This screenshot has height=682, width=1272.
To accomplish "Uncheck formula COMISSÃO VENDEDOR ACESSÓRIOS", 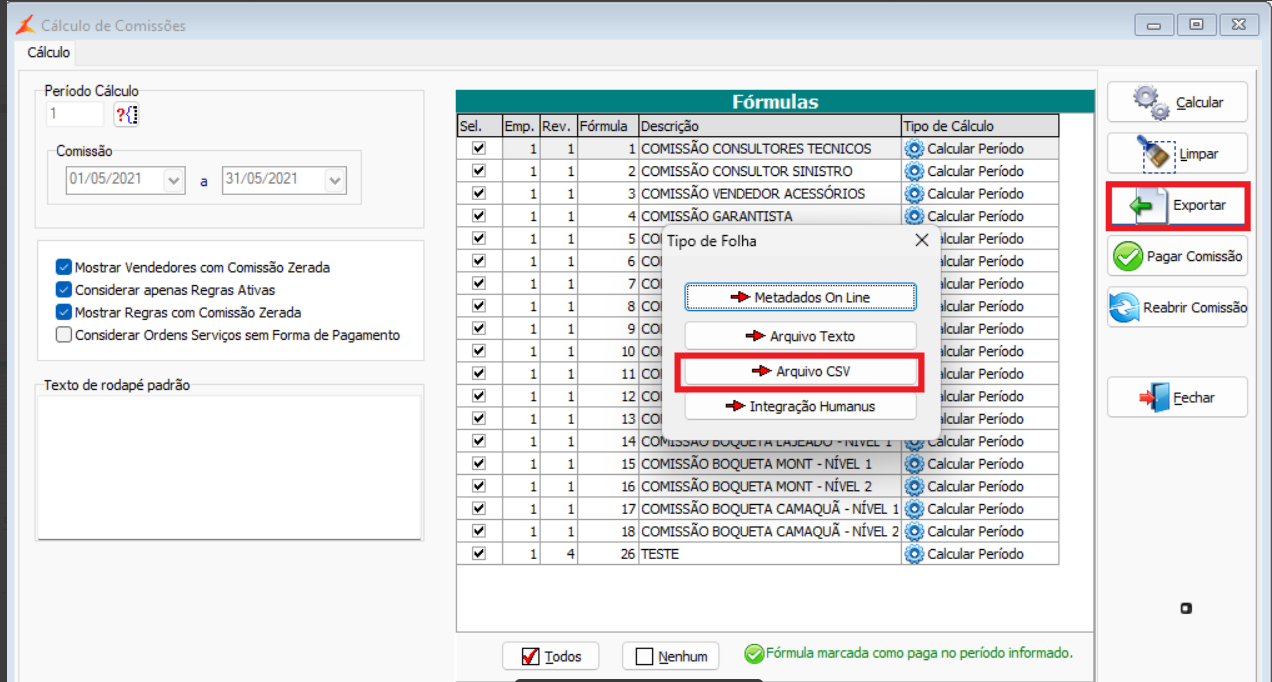I will coord(478,193).
